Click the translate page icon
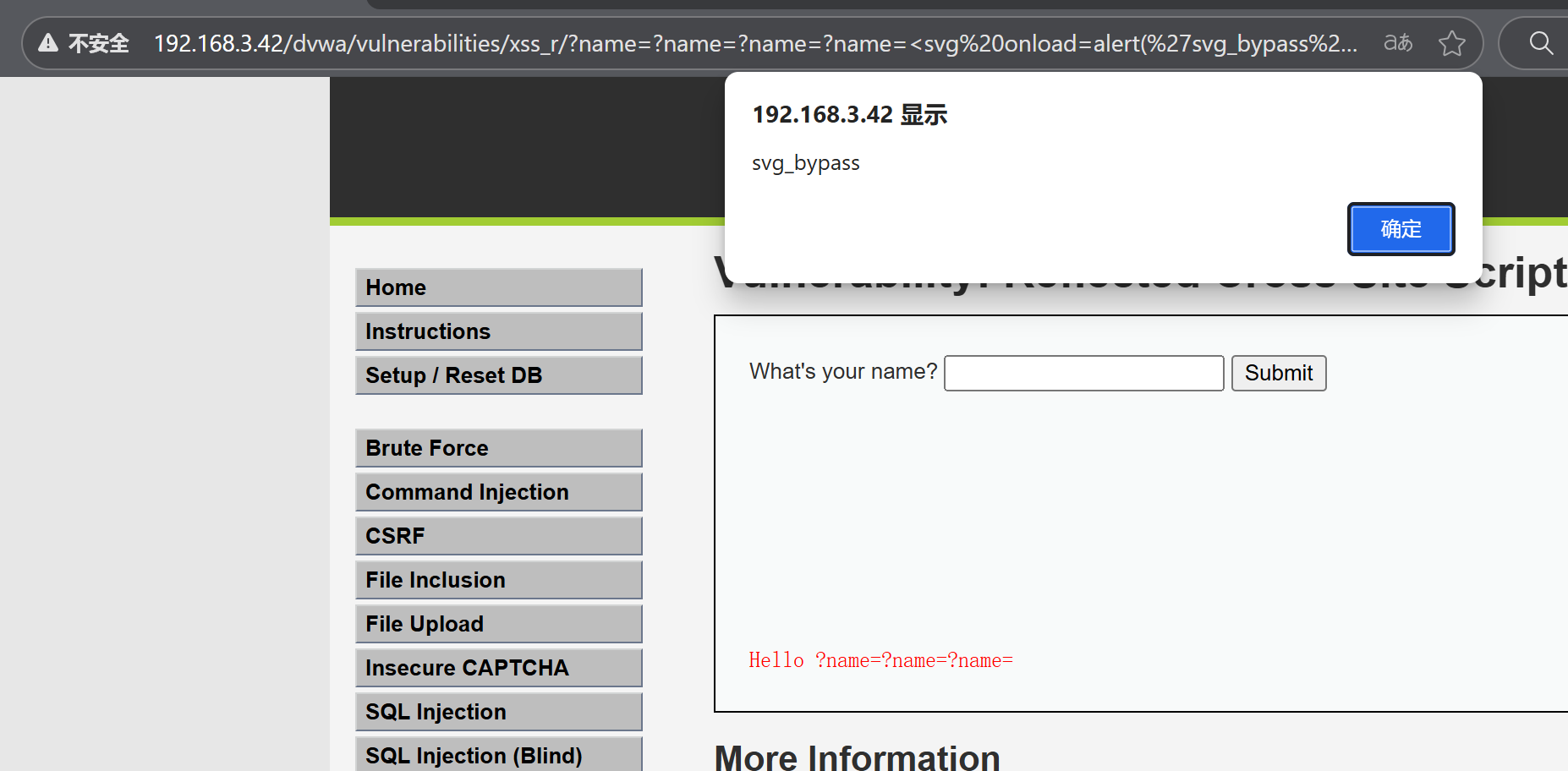Screen dimensions: 1568x771 click(1398, 42)
